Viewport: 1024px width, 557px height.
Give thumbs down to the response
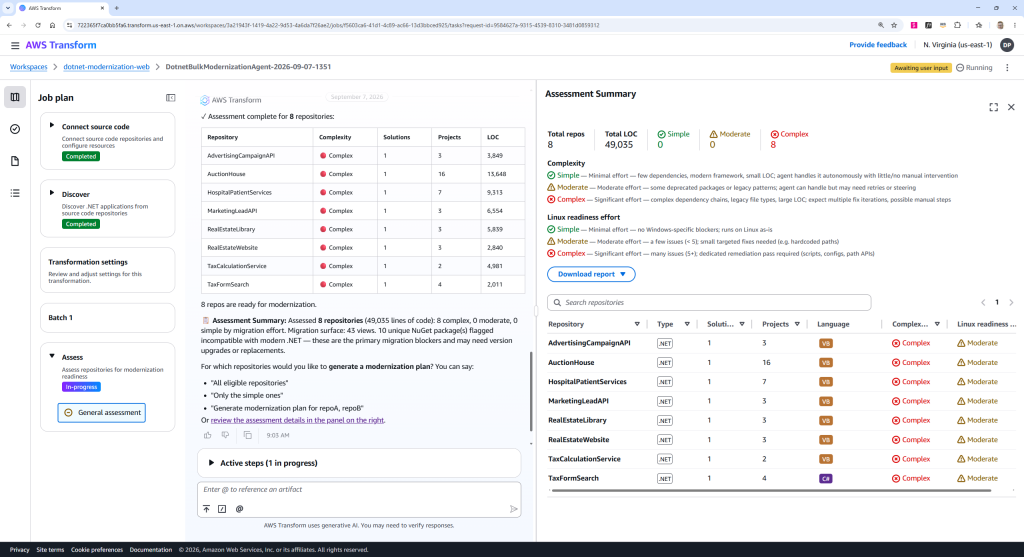(225, 435)
